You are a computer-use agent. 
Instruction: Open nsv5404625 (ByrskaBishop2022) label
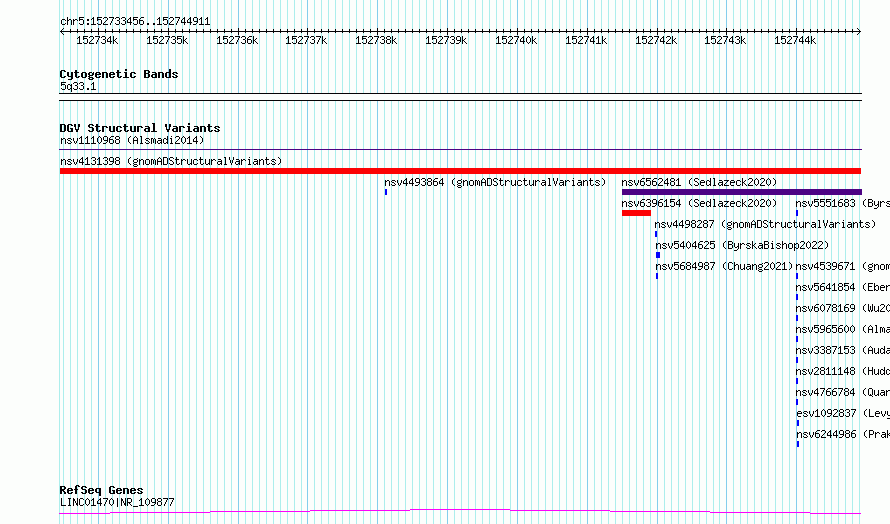(742, 245)
